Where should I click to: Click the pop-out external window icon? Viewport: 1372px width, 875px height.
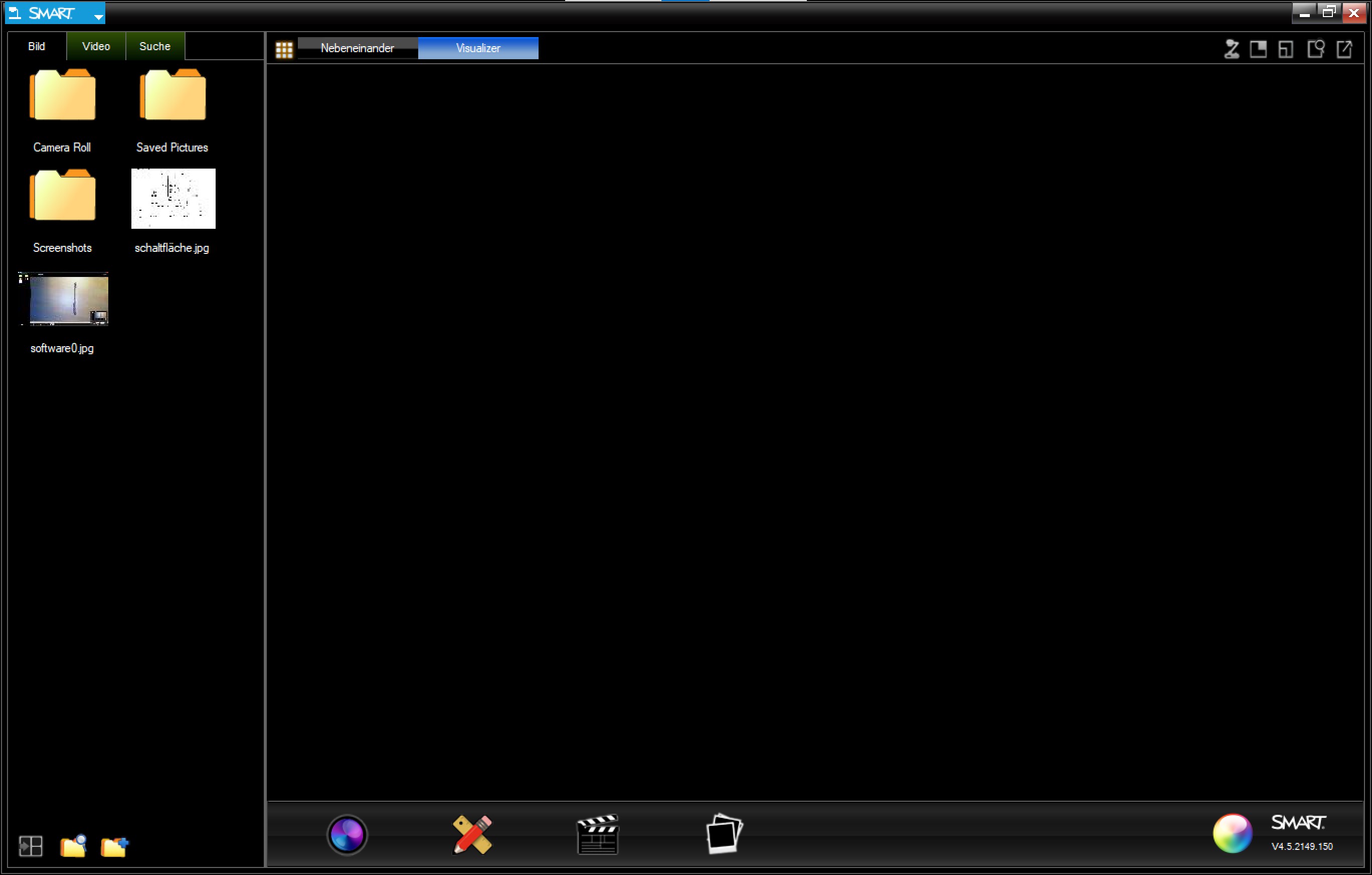click(1344, 49)
